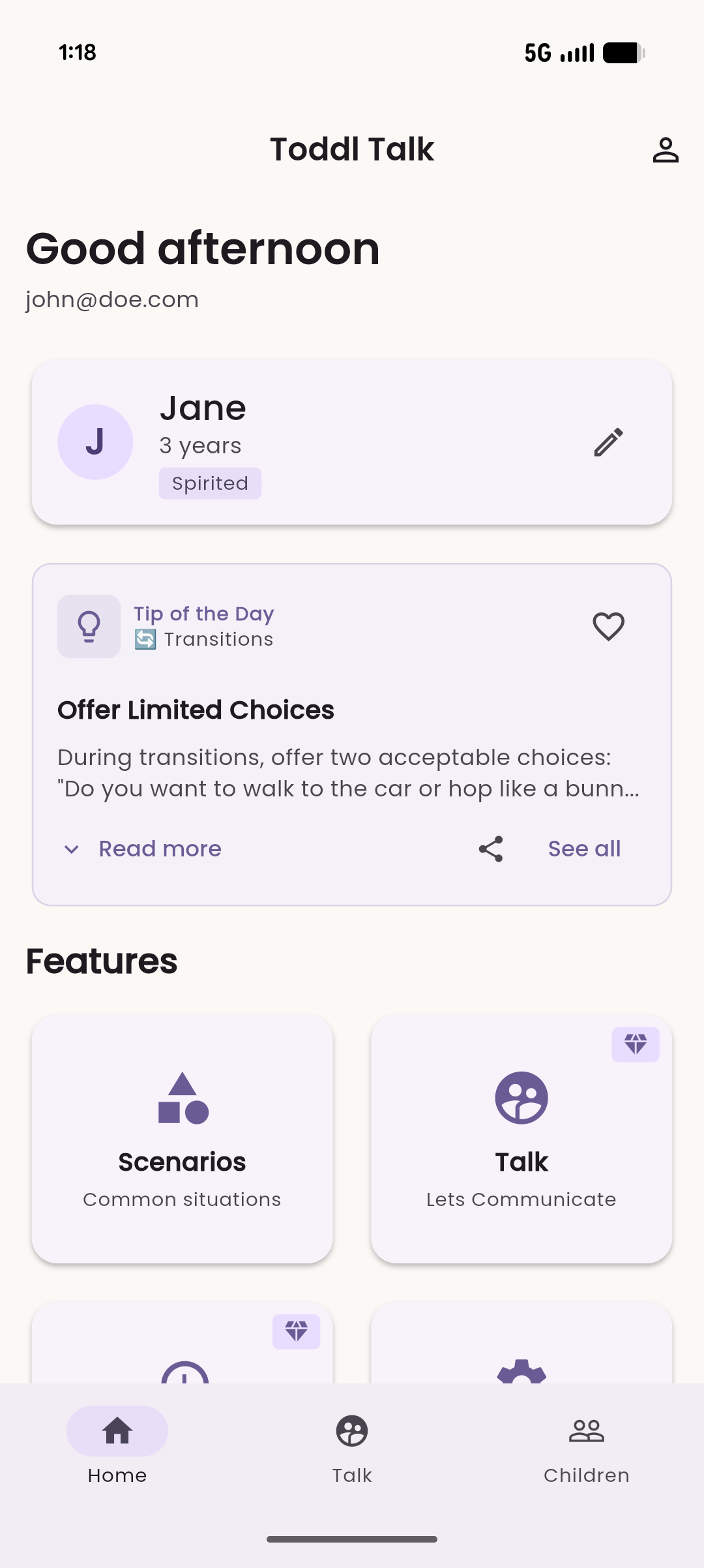Tap premium diamond badge on bottom-left card
704x1568 pixels.
[x=296, y=1331]
